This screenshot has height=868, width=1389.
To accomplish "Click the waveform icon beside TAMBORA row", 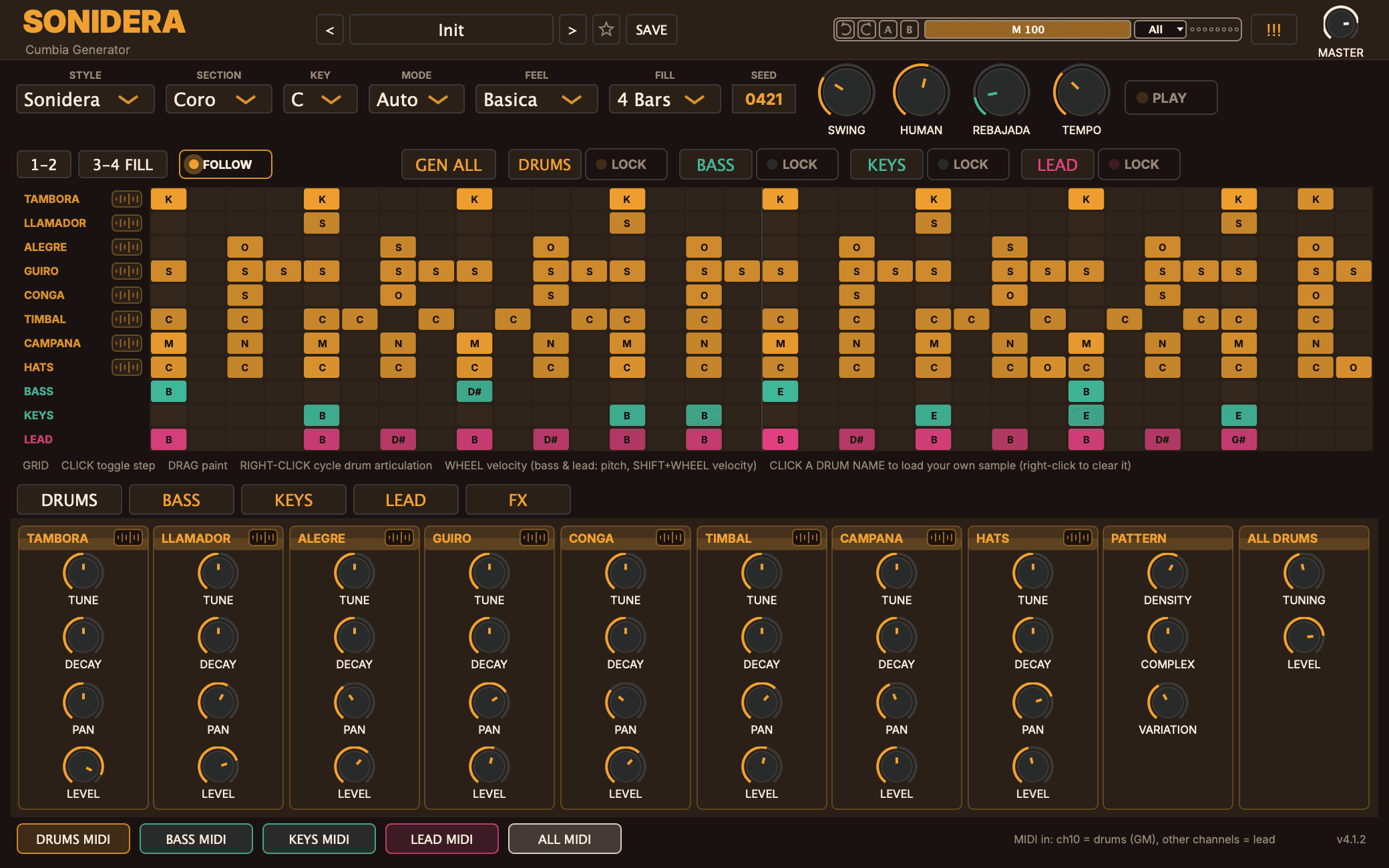I will pyautogui.click(x=127, y=199).
